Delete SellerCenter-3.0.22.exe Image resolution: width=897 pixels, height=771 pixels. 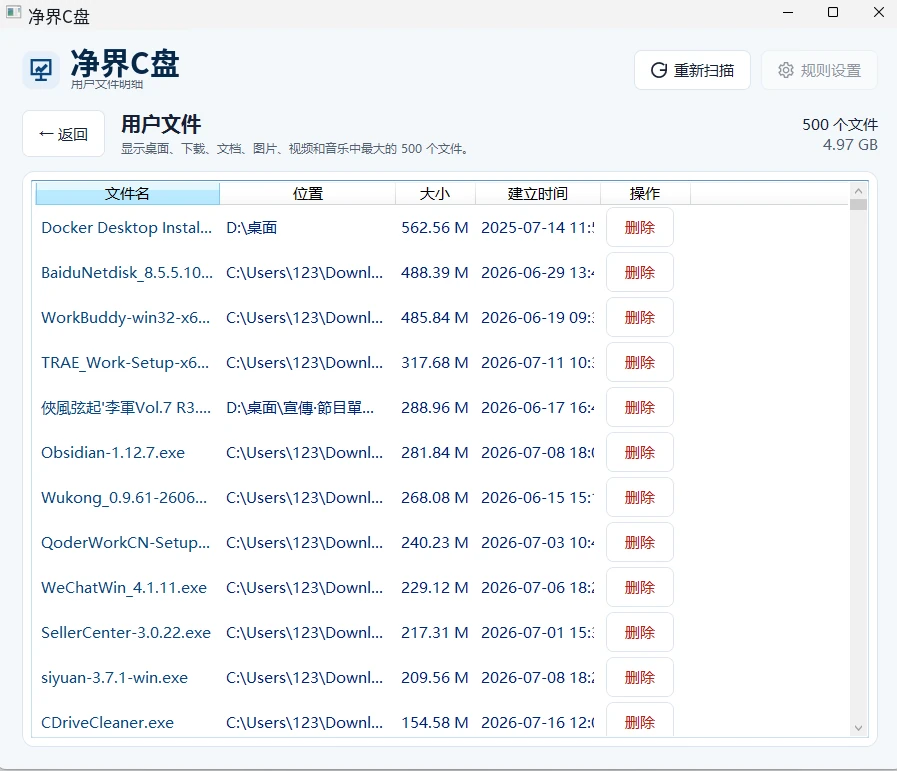point(640,633)
